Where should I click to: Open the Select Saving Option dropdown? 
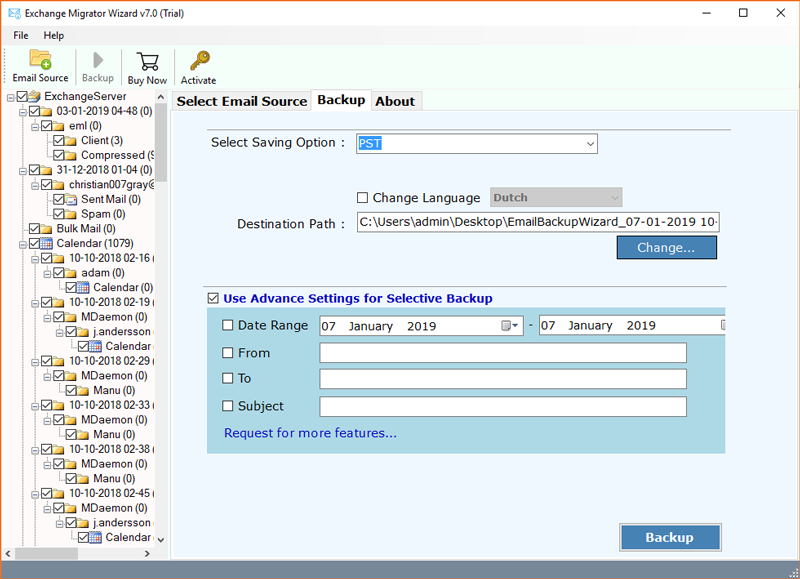477,144
